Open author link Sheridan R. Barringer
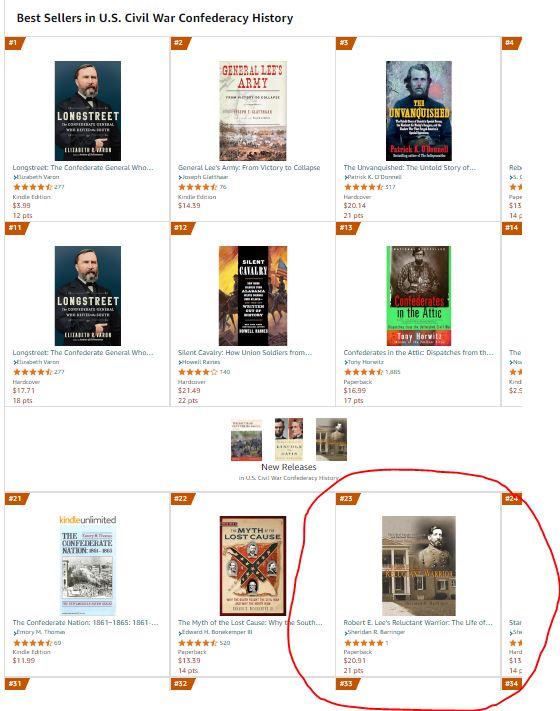Viewport: 560px width, 711px height. coord(376,632)
